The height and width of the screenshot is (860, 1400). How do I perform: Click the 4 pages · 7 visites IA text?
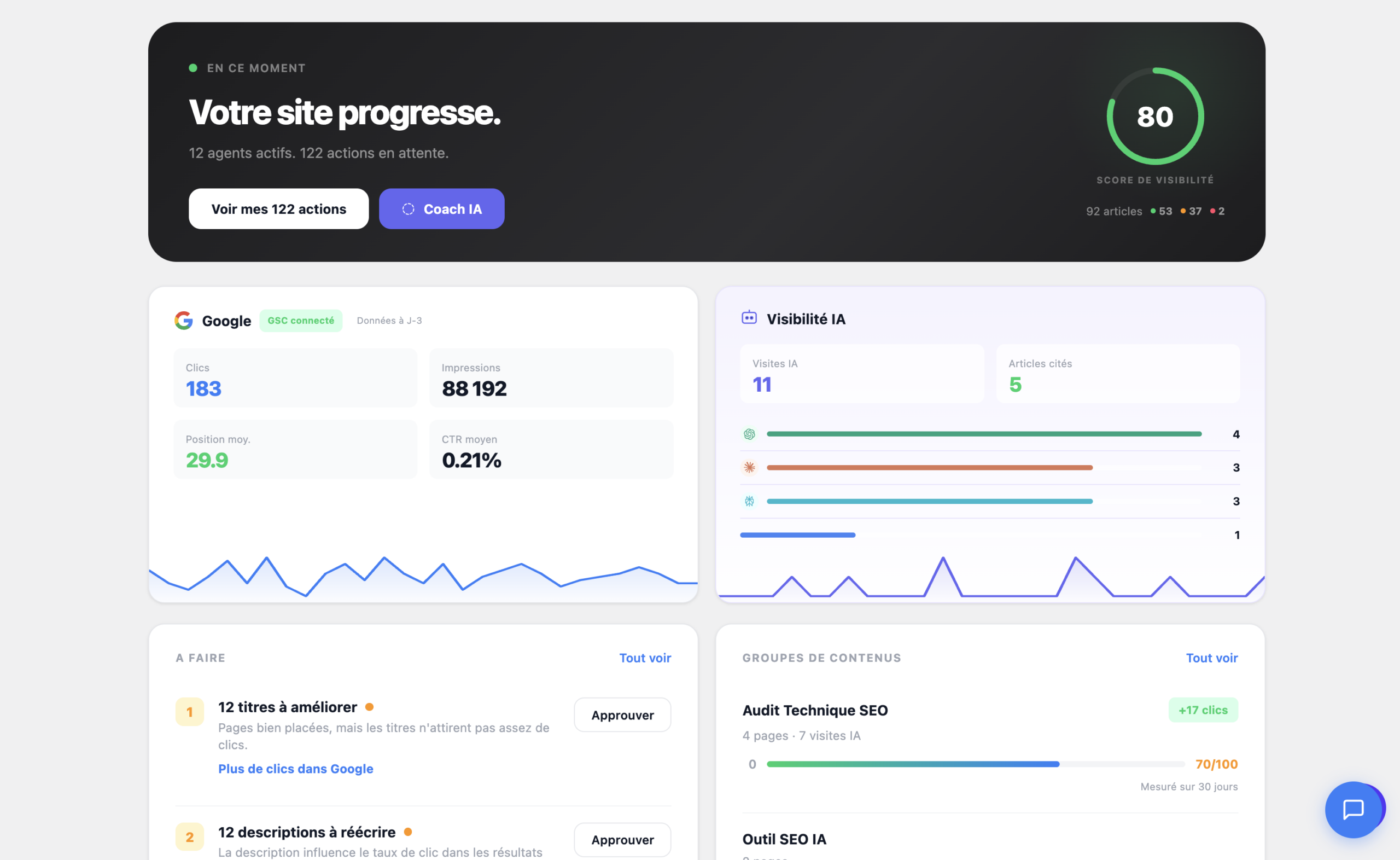(x=801, y=735)
